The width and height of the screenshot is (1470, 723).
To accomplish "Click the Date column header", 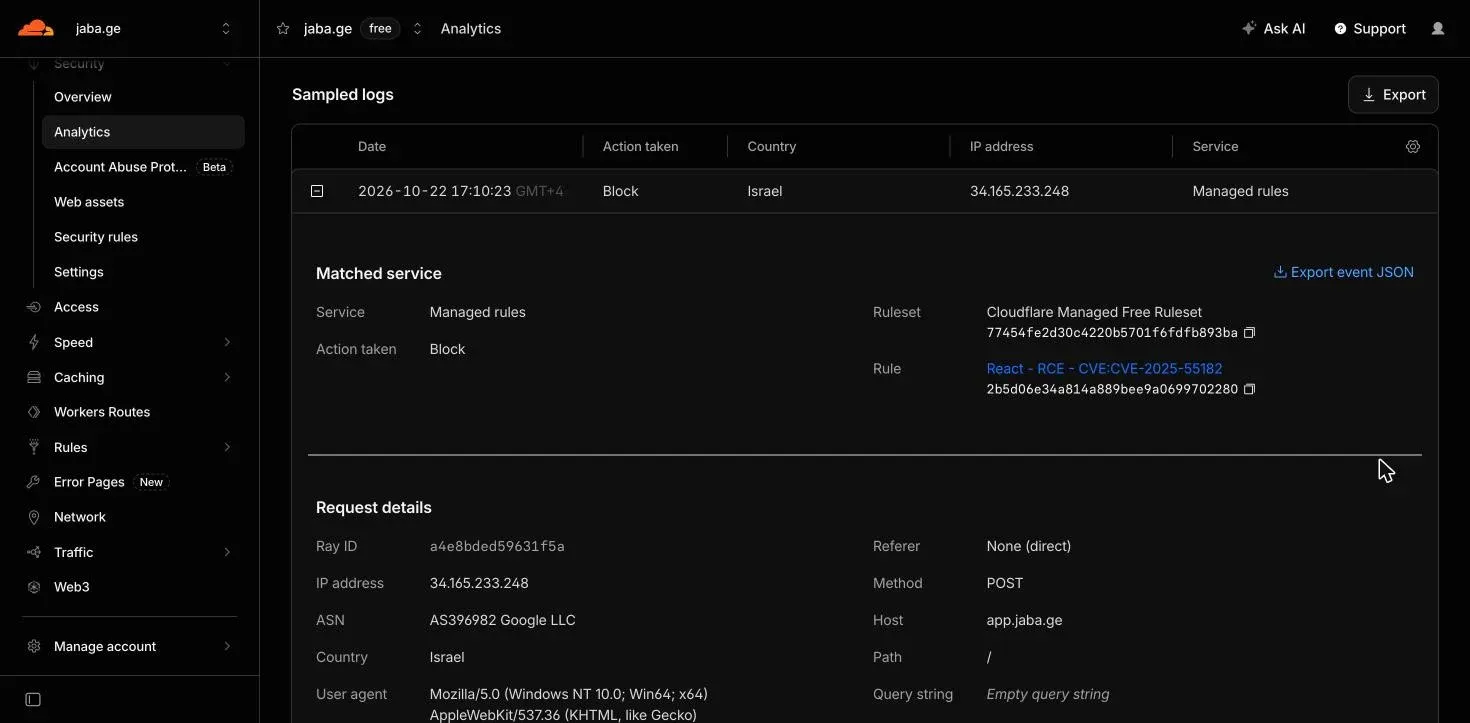I will [x=372, y=146].
